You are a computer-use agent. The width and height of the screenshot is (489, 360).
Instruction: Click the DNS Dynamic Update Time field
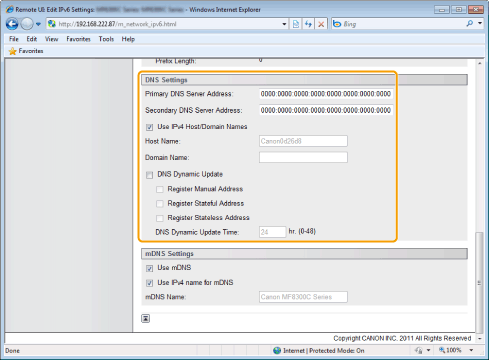[272, 232]
